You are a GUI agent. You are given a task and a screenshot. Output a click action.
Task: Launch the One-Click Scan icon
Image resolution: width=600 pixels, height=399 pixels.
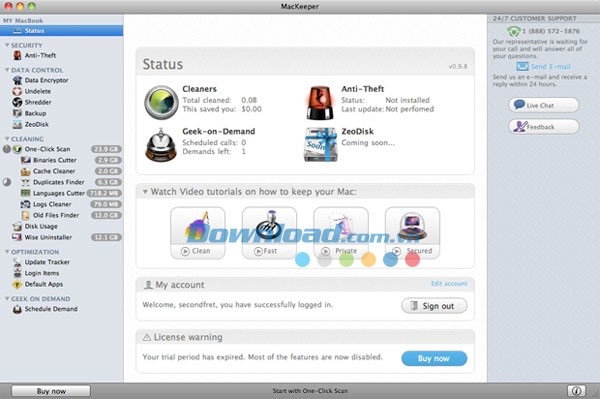tap(17, 149)
